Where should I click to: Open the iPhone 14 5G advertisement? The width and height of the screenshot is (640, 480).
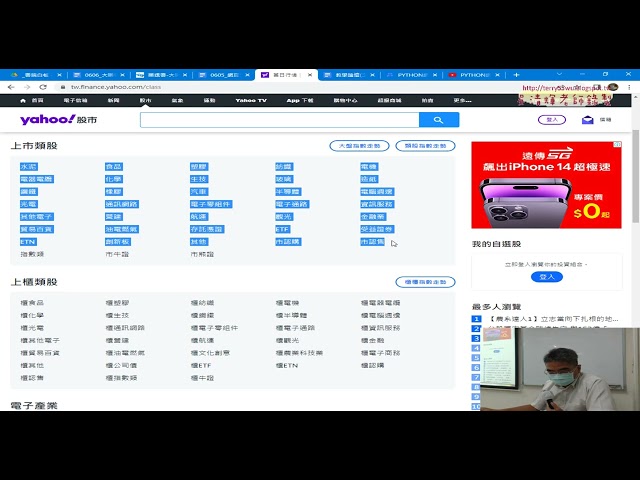[x=547, y=185]
